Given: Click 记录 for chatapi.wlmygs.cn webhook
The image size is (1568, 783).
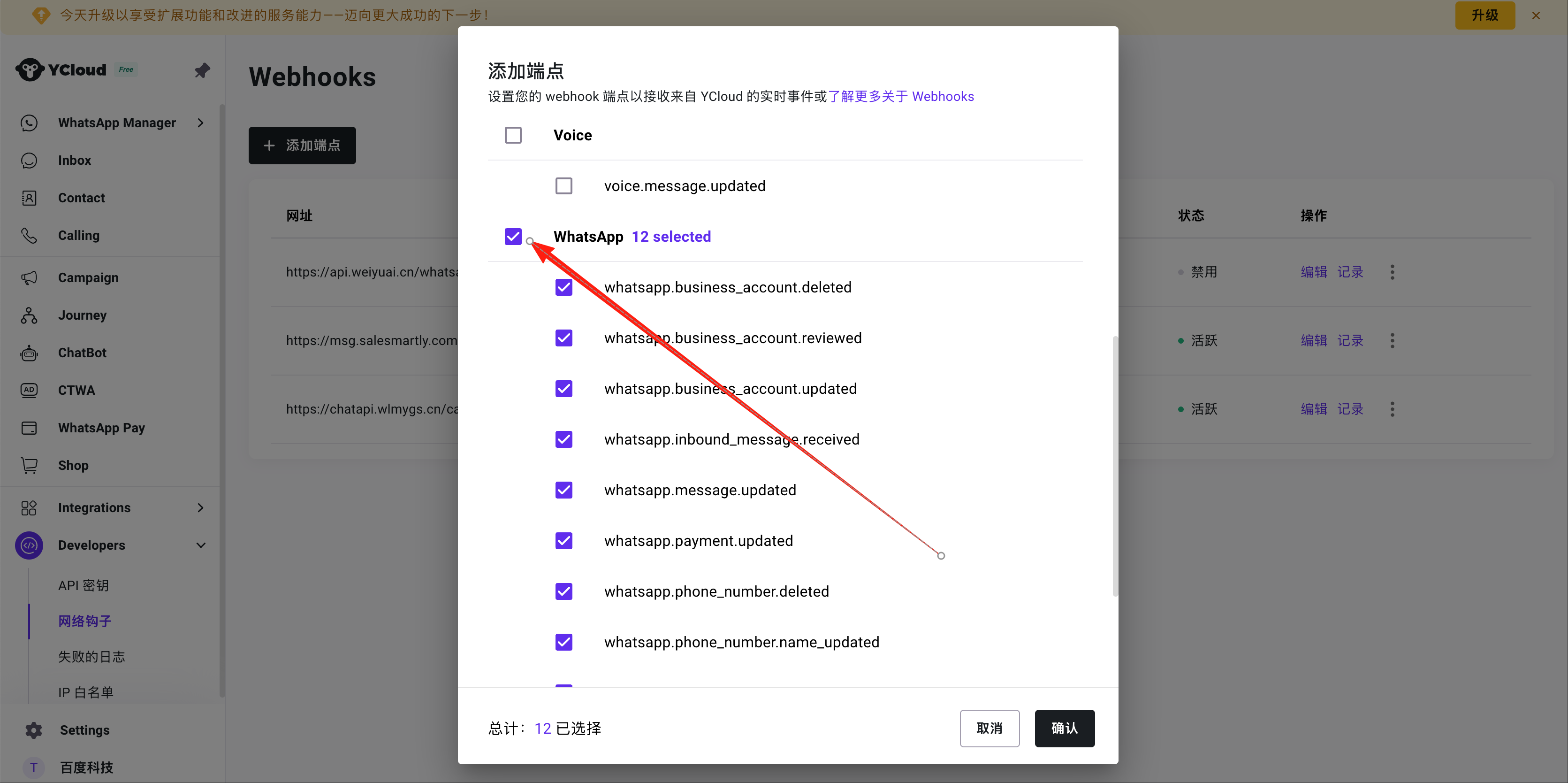Looking at the screenshot, I should [x=1350, y=409].
